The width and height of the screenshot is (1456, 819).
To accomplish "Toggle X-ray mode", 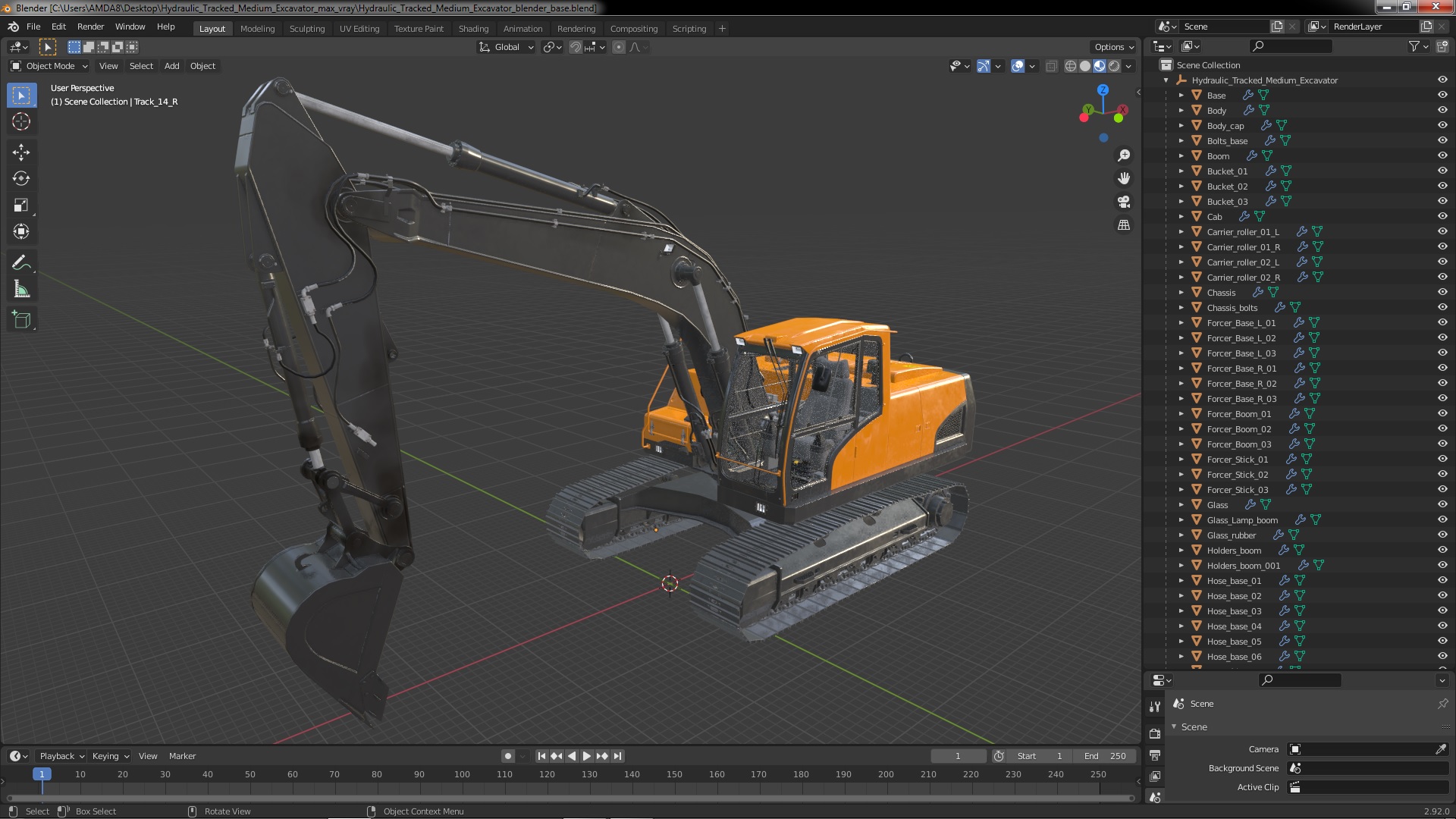I will (1051, 66).
